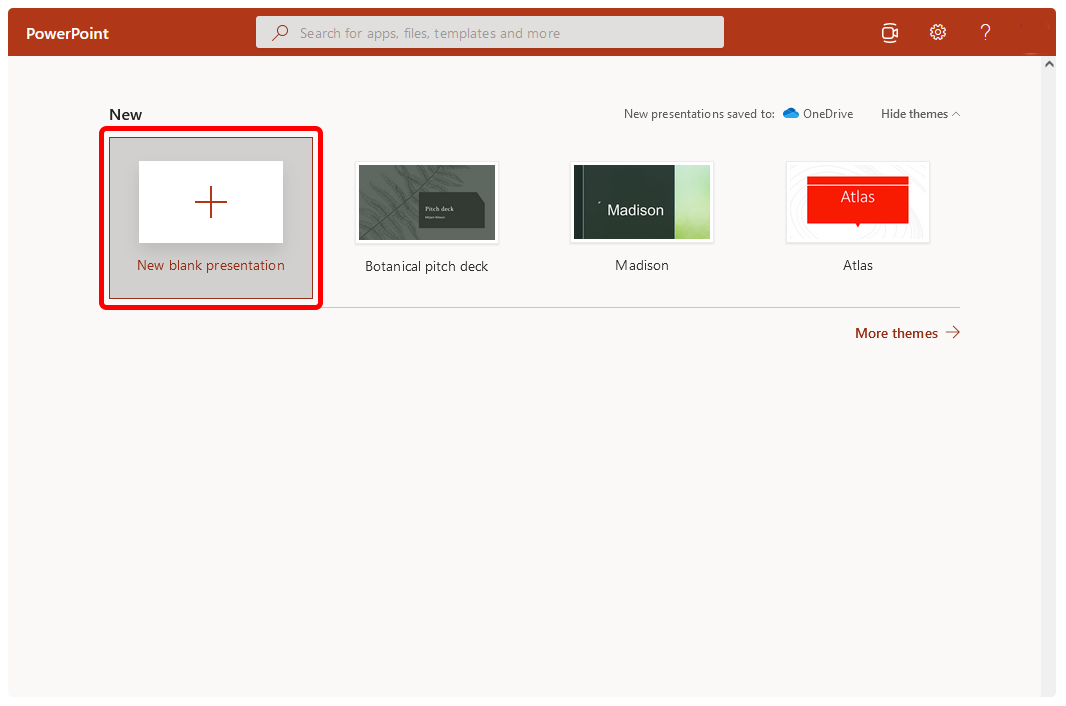
Task: Open Help via the question mark icon
Action: [x=985, y=32]
